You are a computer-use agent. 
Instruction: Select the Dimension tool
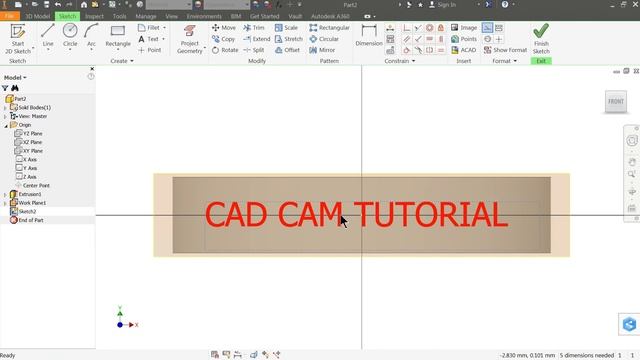[369, 35]
